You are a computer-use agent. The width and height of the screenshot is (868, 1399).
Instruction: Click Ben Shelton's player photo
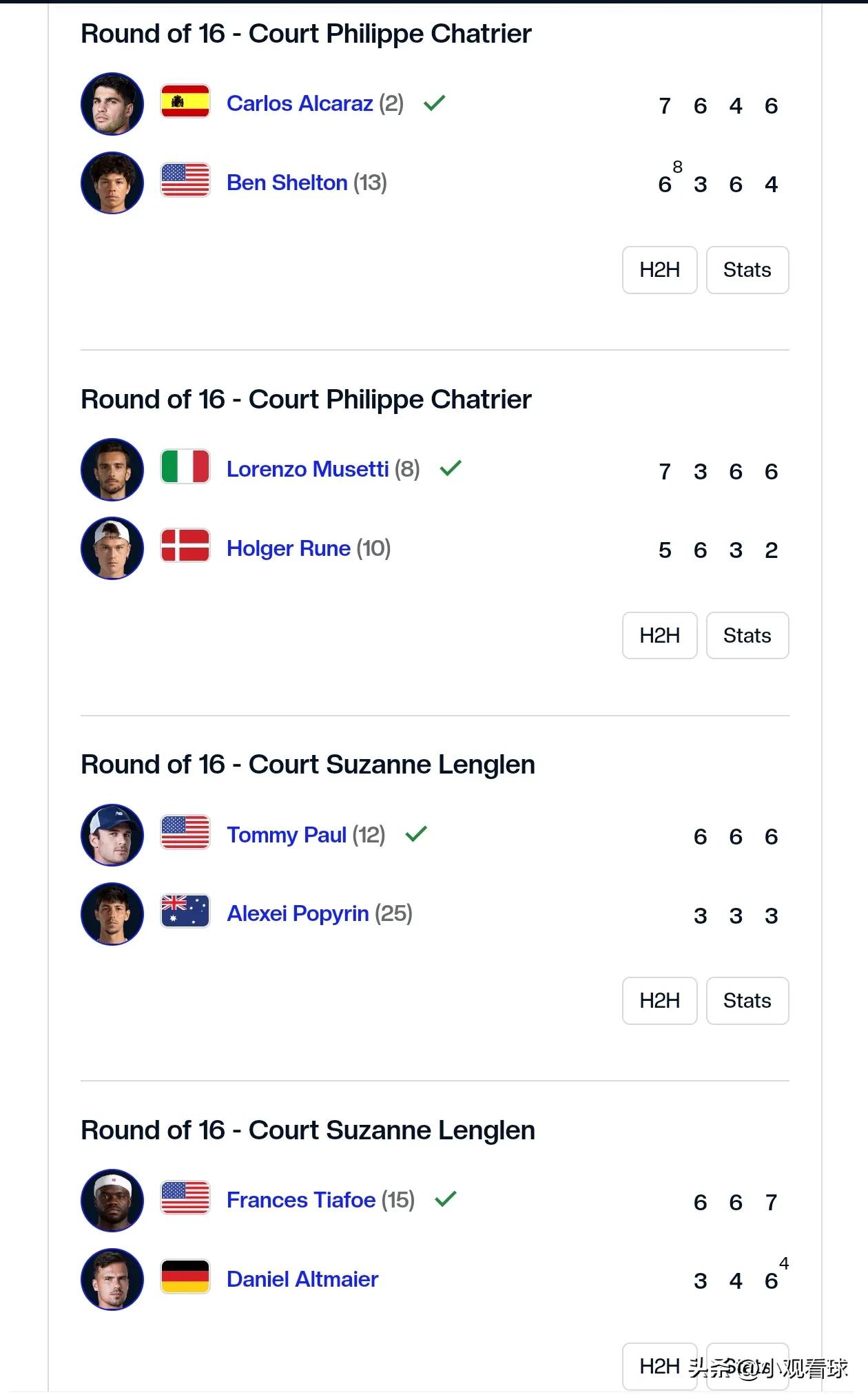tap(112, 183)
